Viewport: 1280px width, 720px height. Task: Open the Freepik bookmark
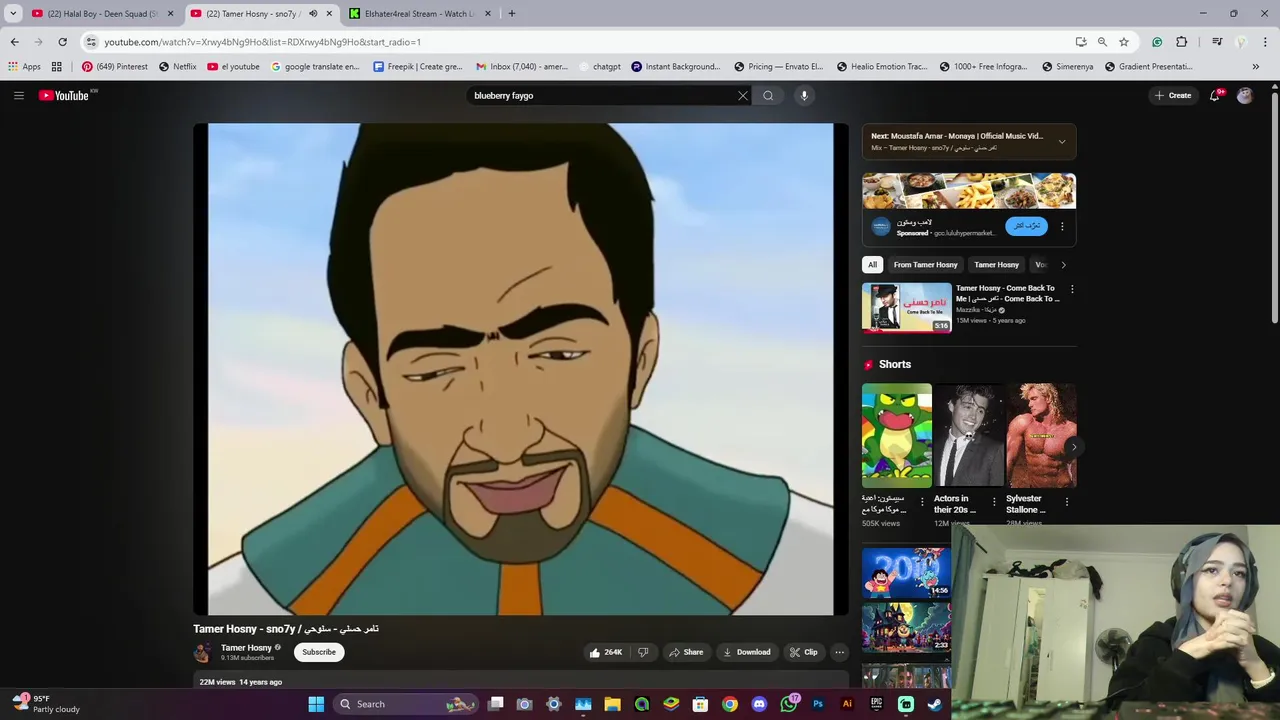pos(417,67)
